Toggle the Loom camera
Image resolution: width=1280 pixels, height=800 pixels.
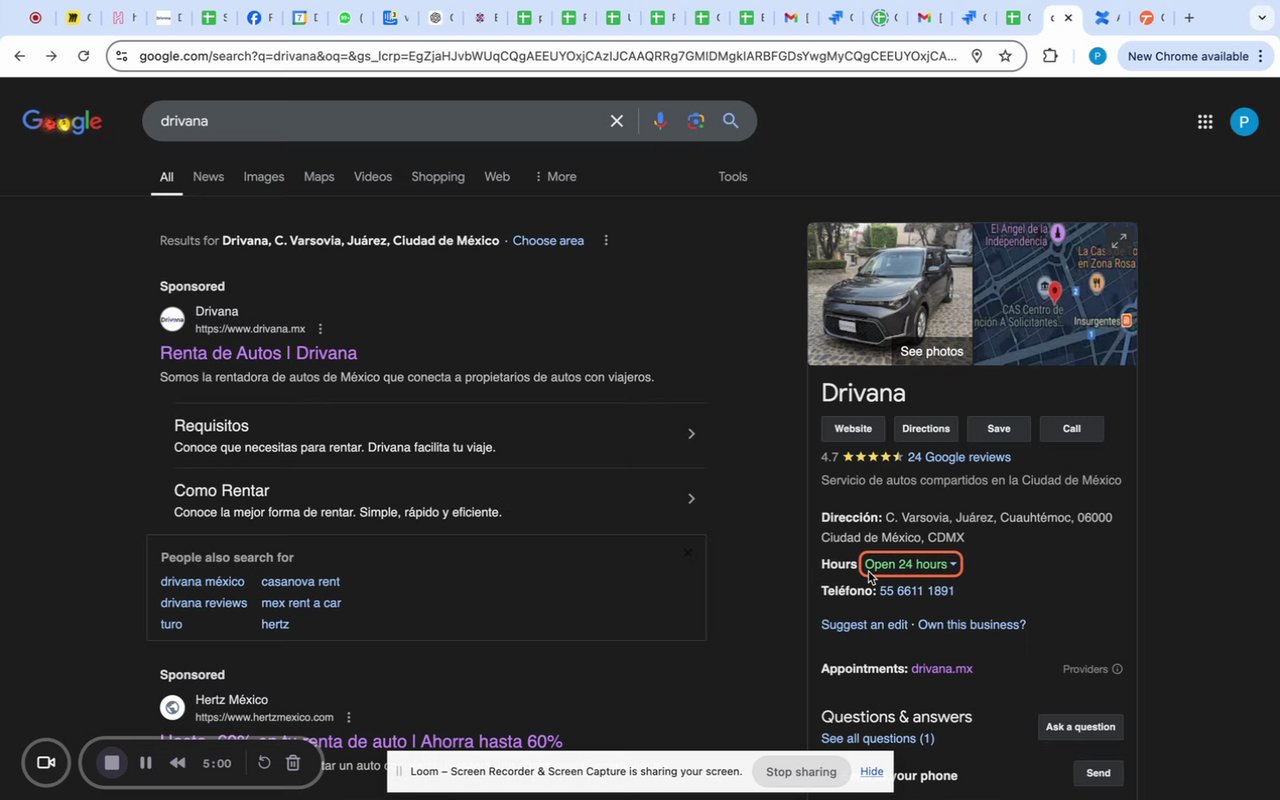click(x=46, y=763)
